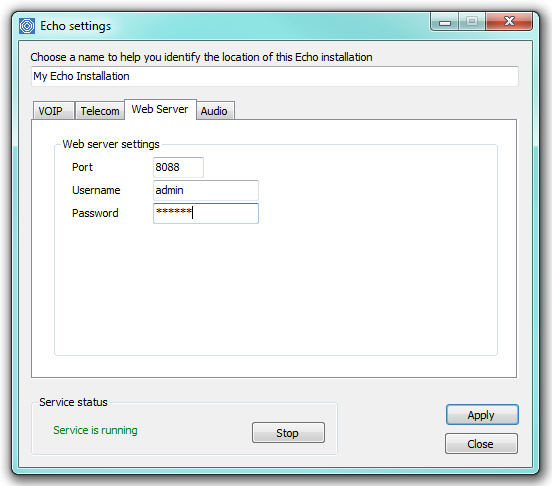Click the Echo app icon in title bar
The width and height of the screenshot is (552, 486).
(x=27, y=26)
